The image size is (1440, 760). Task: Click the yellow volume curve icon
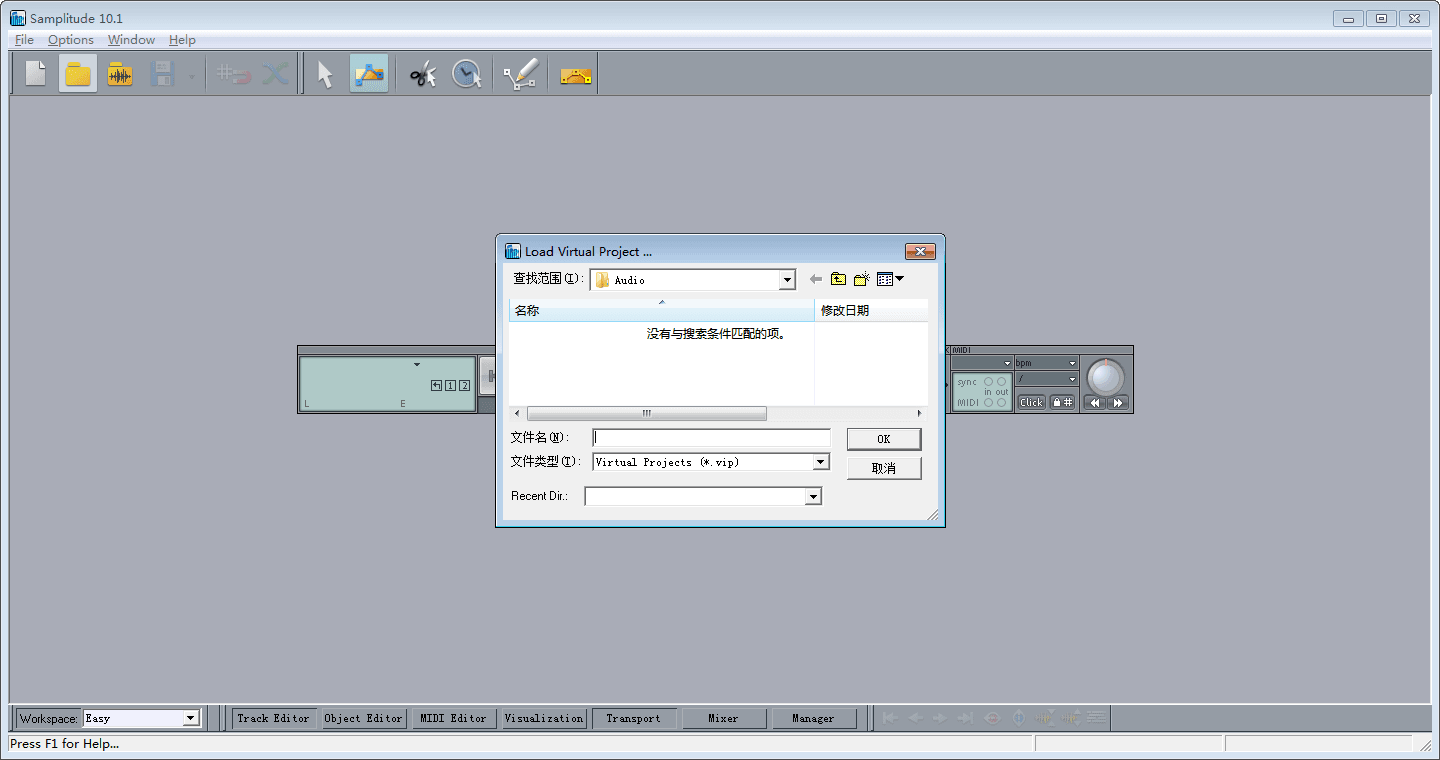pyautogui.click(x=576, y=74)
